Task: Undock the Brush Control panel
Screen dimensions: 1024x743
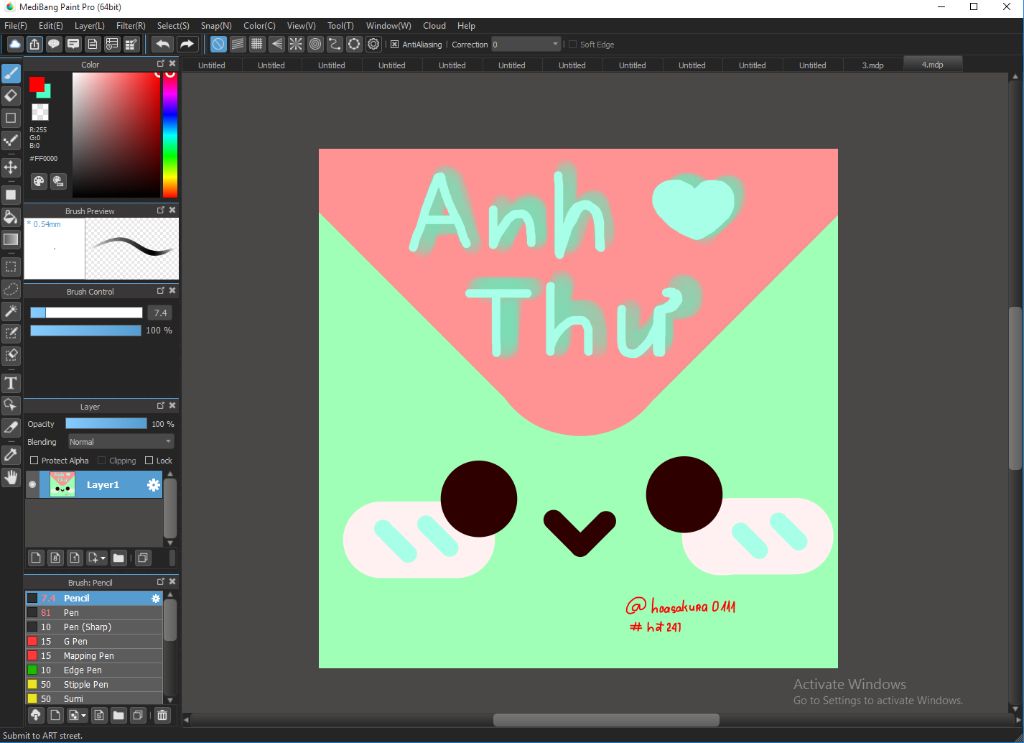Action: [x=161, y=291]
